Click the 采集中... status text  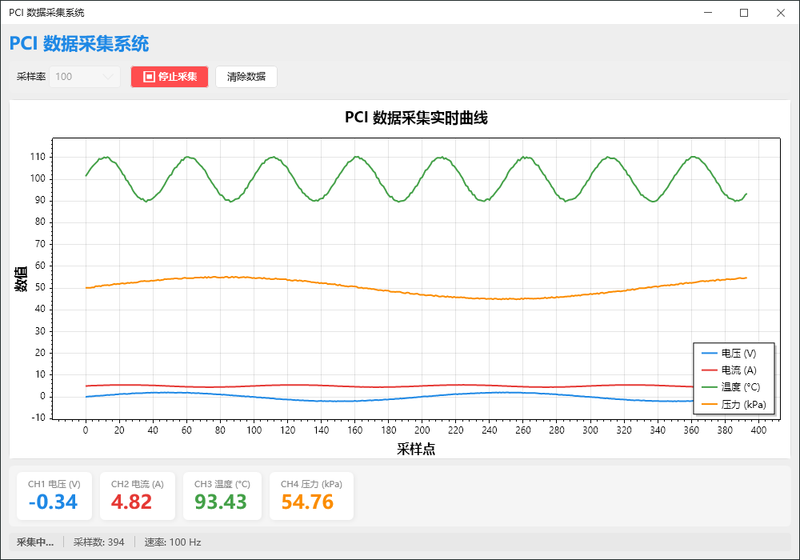(35, 542)
